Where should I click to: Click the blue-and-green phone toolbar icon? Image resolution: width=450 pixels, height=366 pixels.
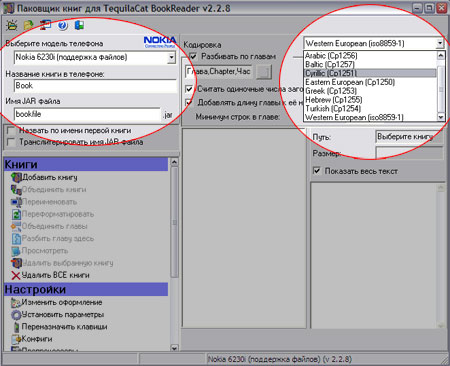click(x=79, y=25)
